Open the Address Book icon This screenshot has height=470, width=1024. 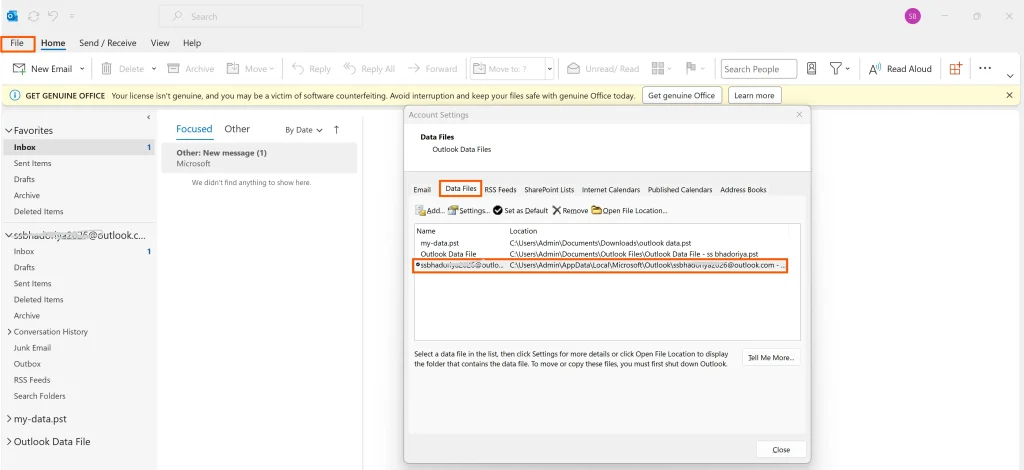click(811, 69)
